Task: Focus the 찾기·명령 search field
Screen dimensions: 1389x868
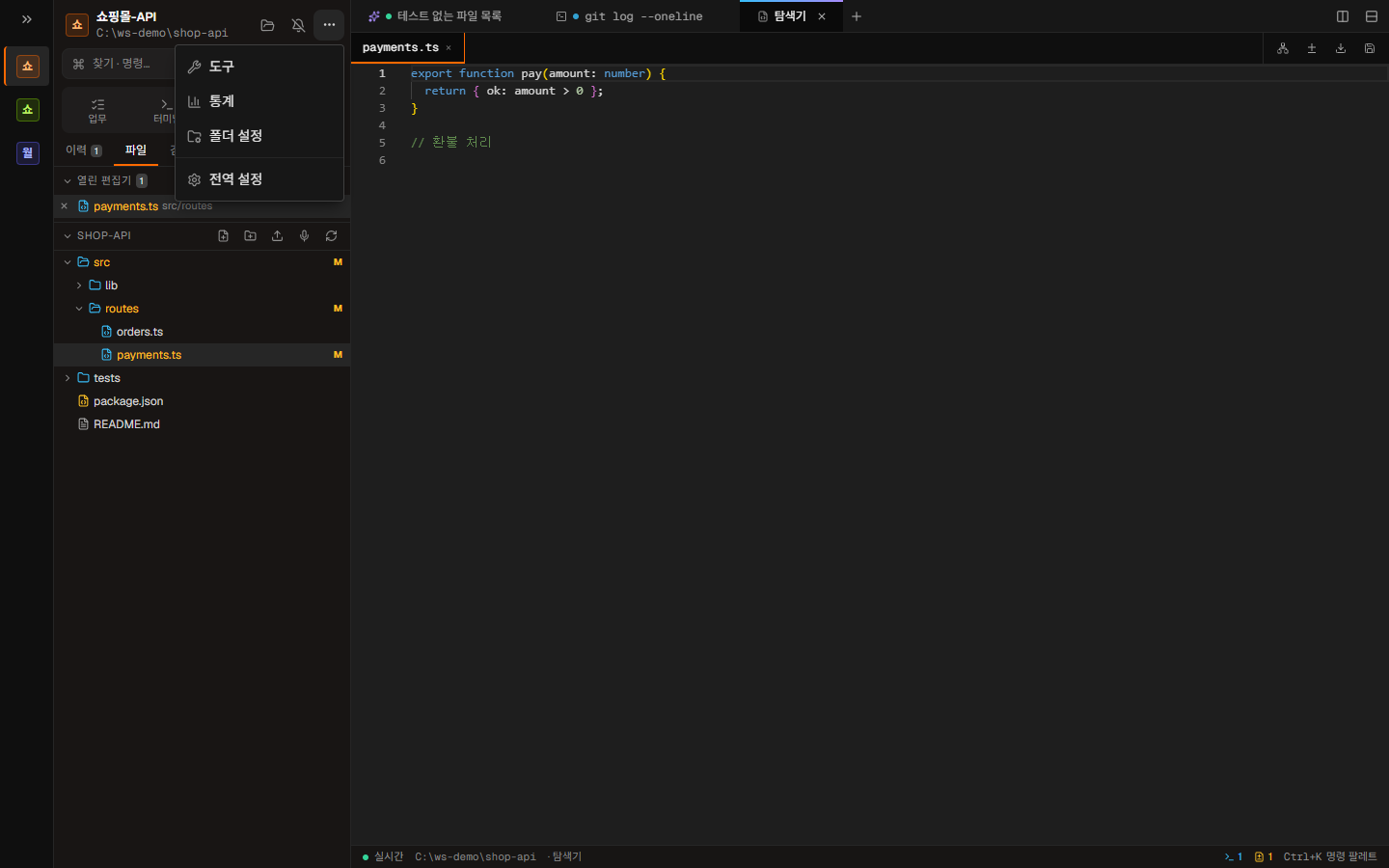Action: 118,64
